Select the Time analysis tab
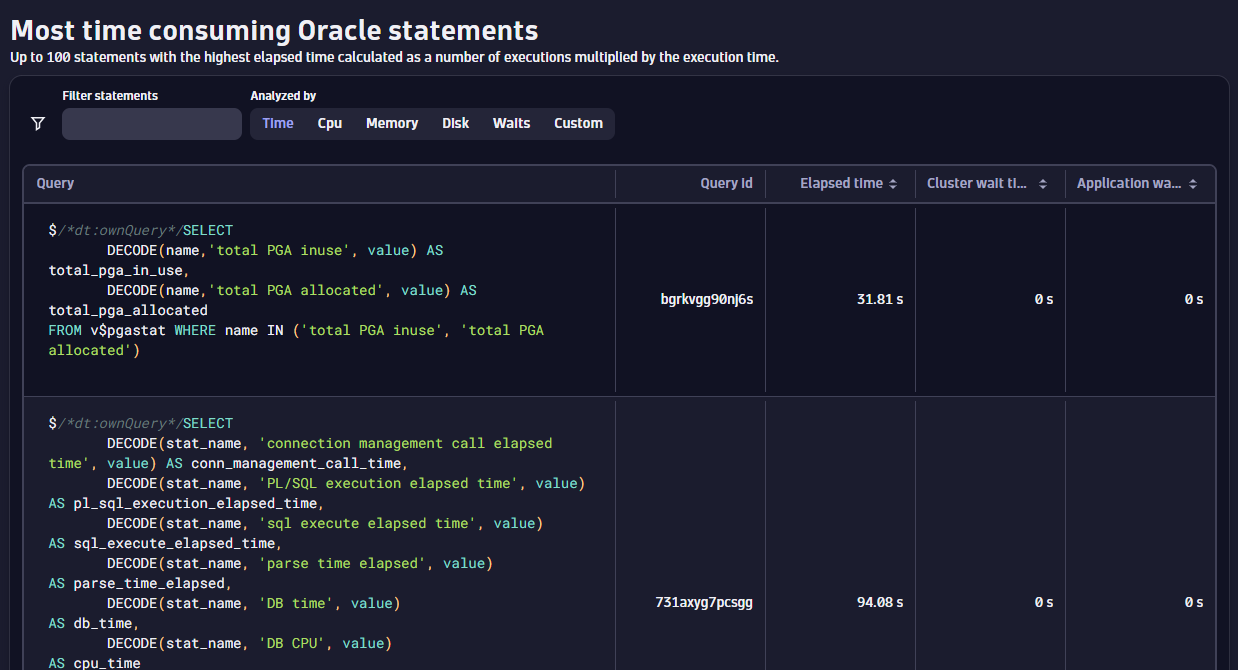 tap(278, 124)
